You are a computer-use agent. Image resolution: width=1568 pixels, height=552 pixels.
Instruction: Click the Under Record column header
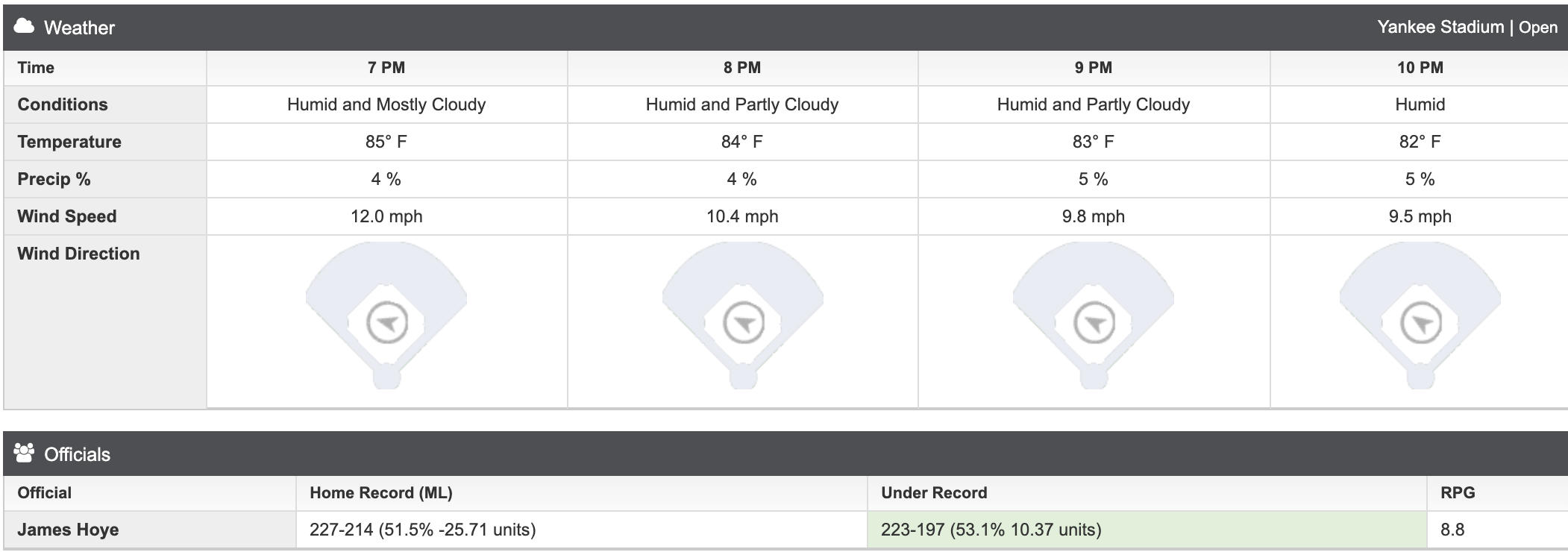[934, 493]
